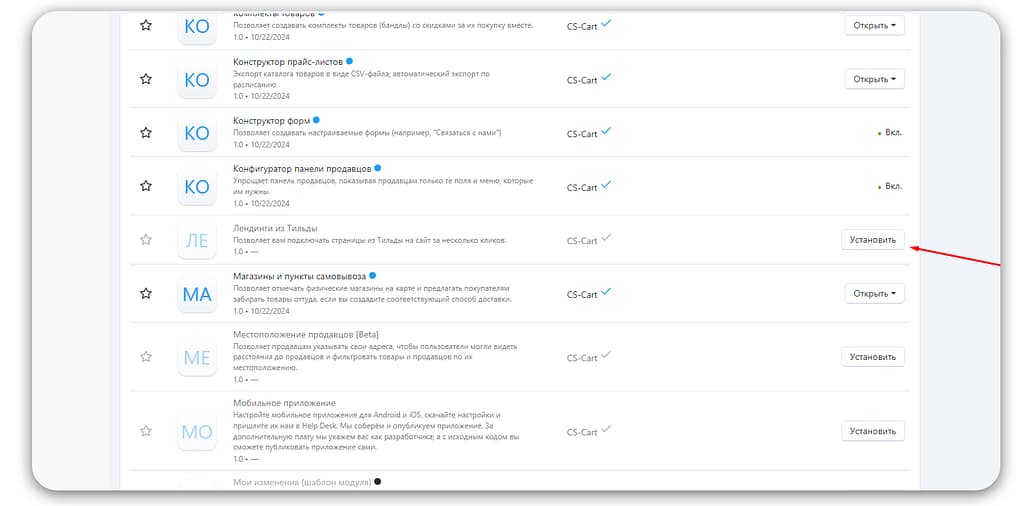The height and width of the screenshot is (506, 1024).
Task: Star the Местоположение продавцов add-on
Action: pyautogui.click(x=146, y=356)
